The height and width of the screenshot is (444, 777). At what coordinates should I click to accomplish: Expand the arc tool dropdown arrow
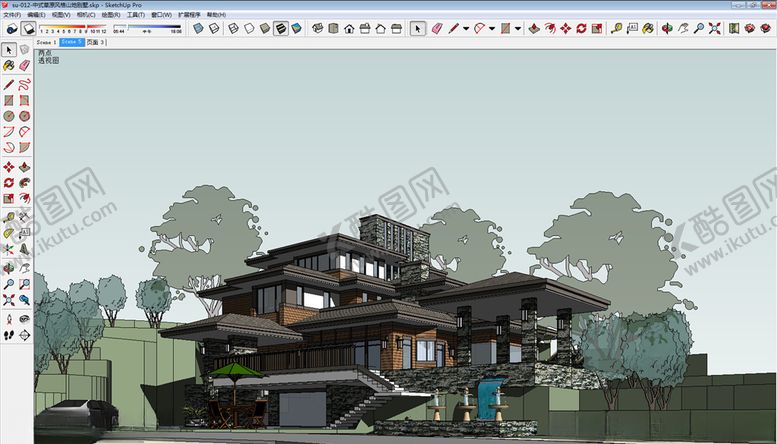tap(492, 29)
